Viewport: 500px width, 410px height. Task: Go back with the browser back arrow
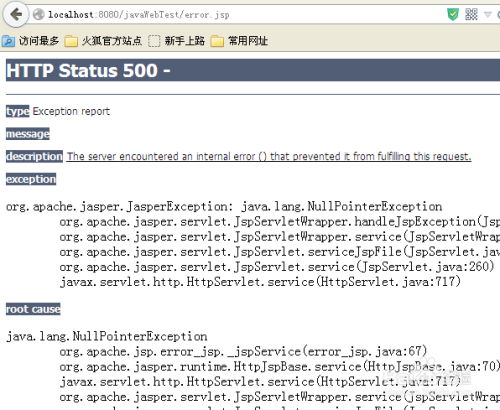[x=16, y=14]
